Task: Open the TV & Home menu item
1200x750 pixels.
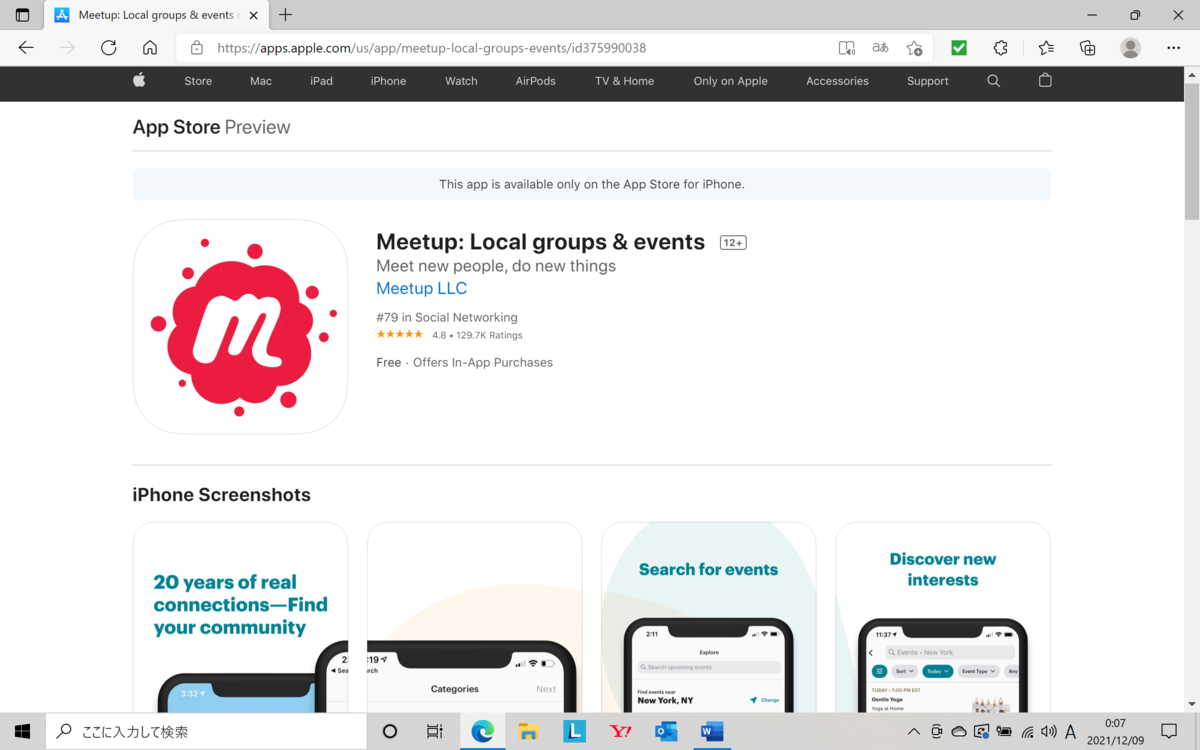Action: (x=624, y=81)
